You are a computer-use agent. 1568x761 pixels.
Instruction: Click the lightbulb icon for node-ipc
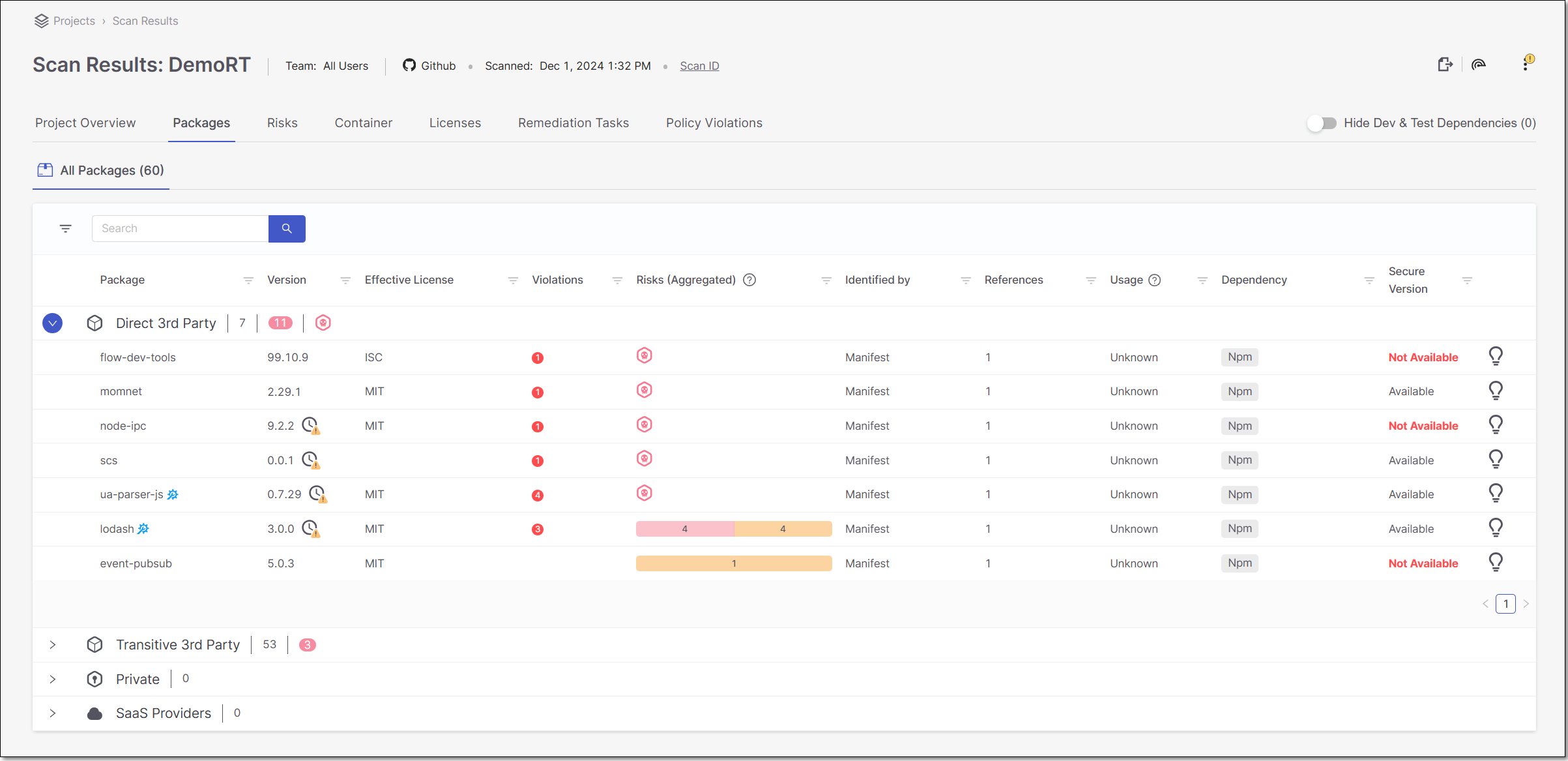[x=1496, y=425]
